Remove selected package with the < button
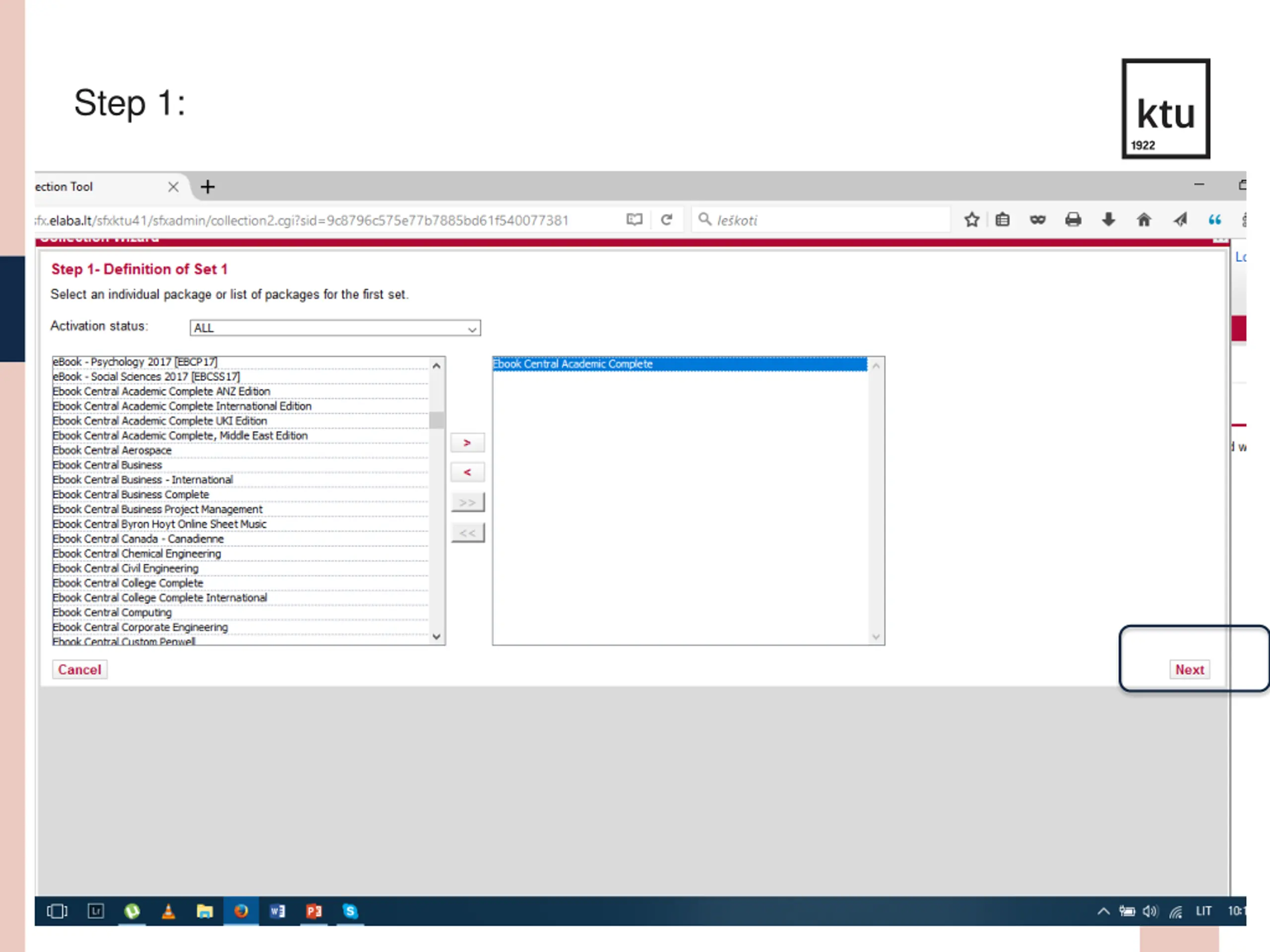This screenshot has height=952, width=1270. coord(467,473)
